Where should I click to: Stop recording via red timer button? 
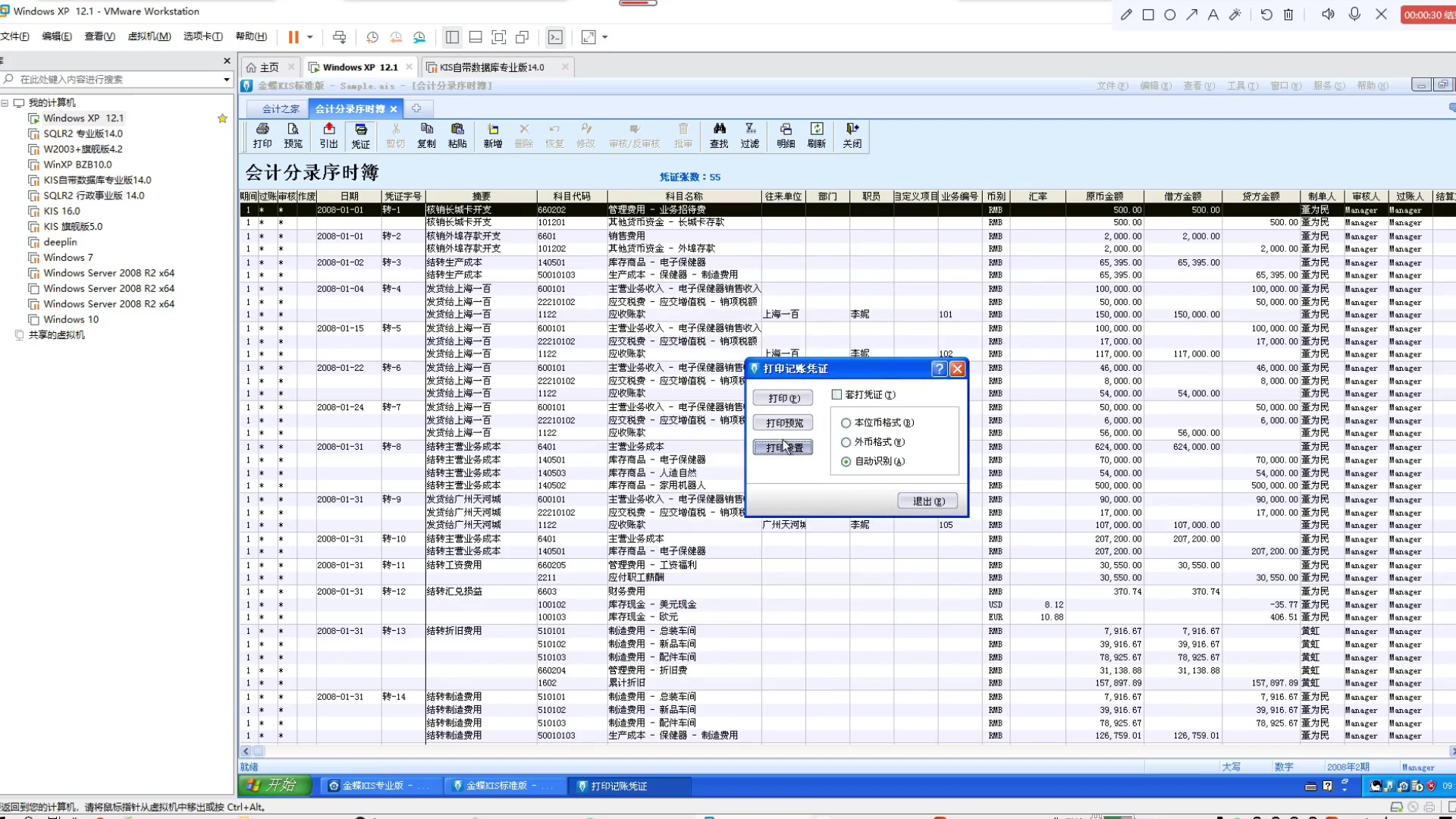click(1428, 14)
